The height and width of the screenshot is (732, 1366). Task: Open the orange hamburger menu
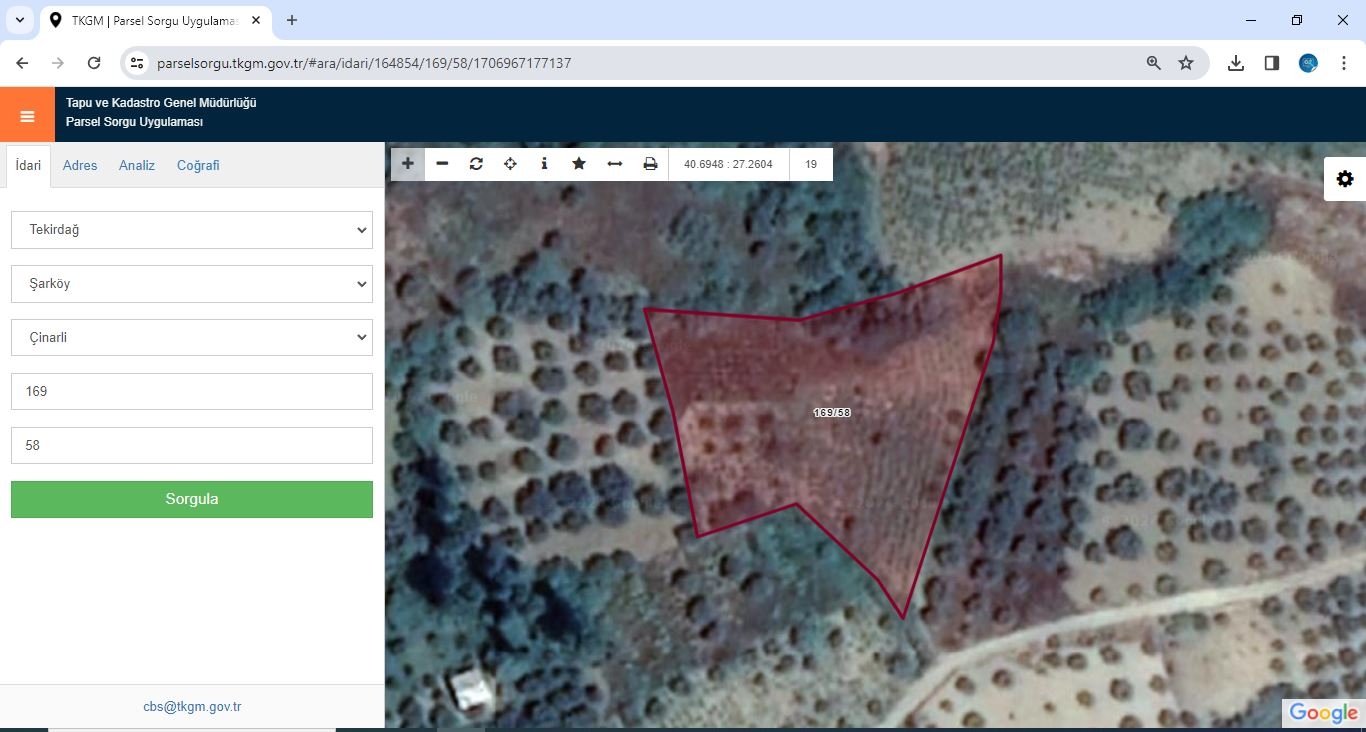[27, 115]
